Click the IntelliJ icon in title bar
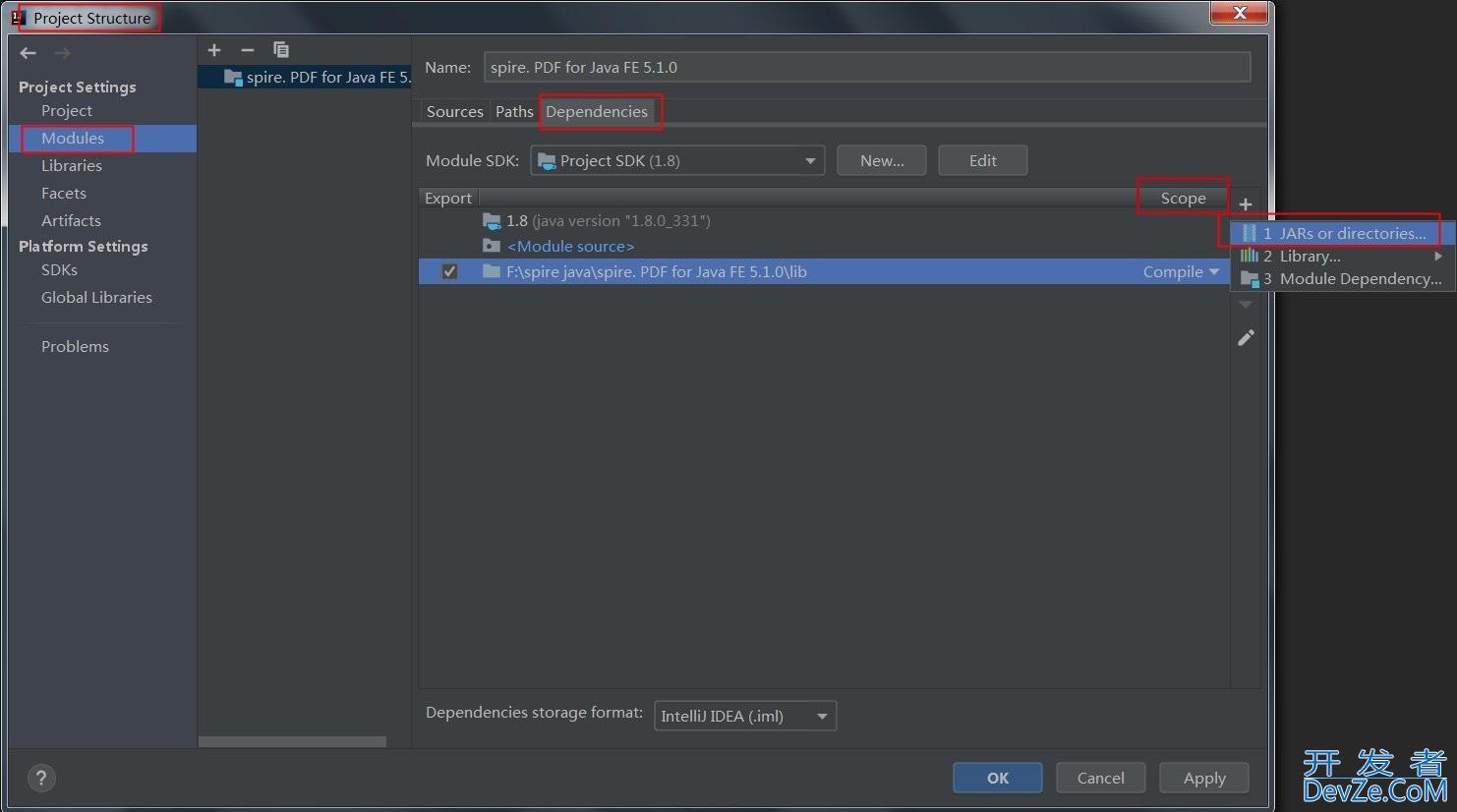The width and height of the screenshot is (1457, 812). [x=19, y=18]
